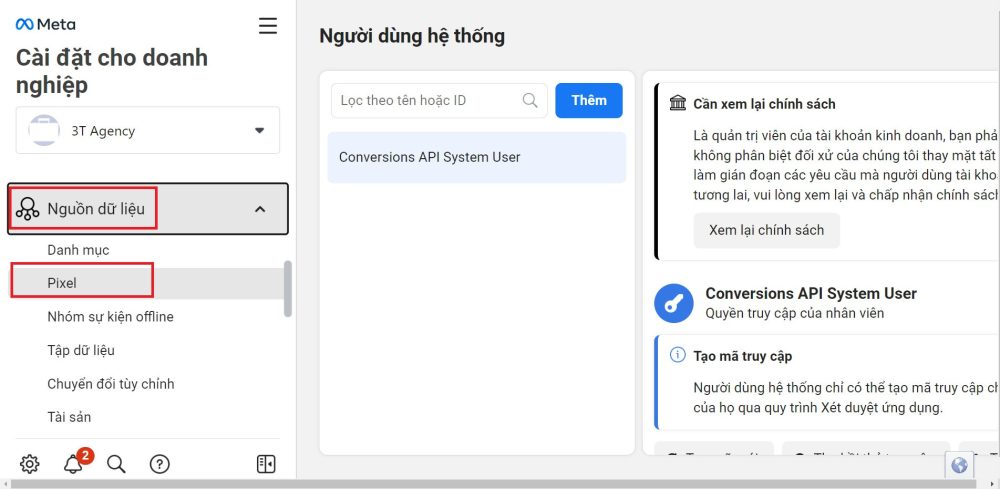The width and height of the screenshot is (1000, 489).
Task: Click the info icon beside Tạo mã truy cập
Action: coord(677,355)
